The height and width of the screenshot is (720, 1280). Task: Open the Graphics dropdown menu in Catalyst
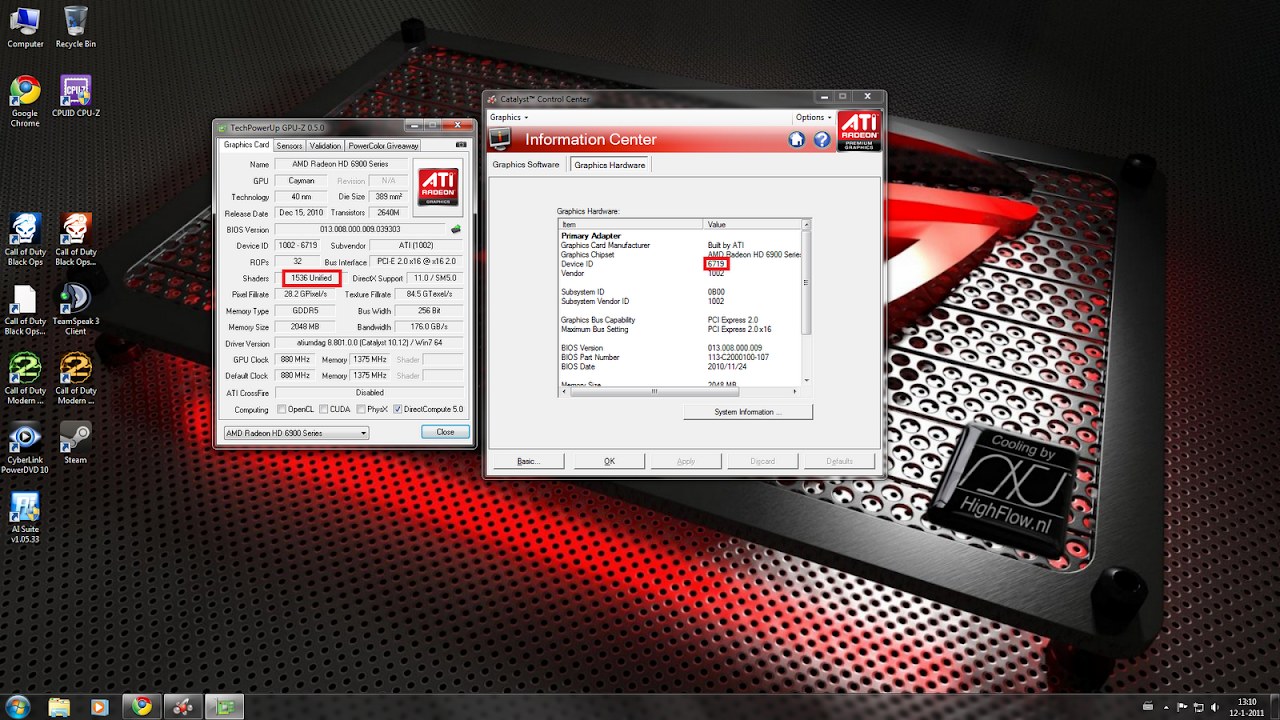[509, 117]
